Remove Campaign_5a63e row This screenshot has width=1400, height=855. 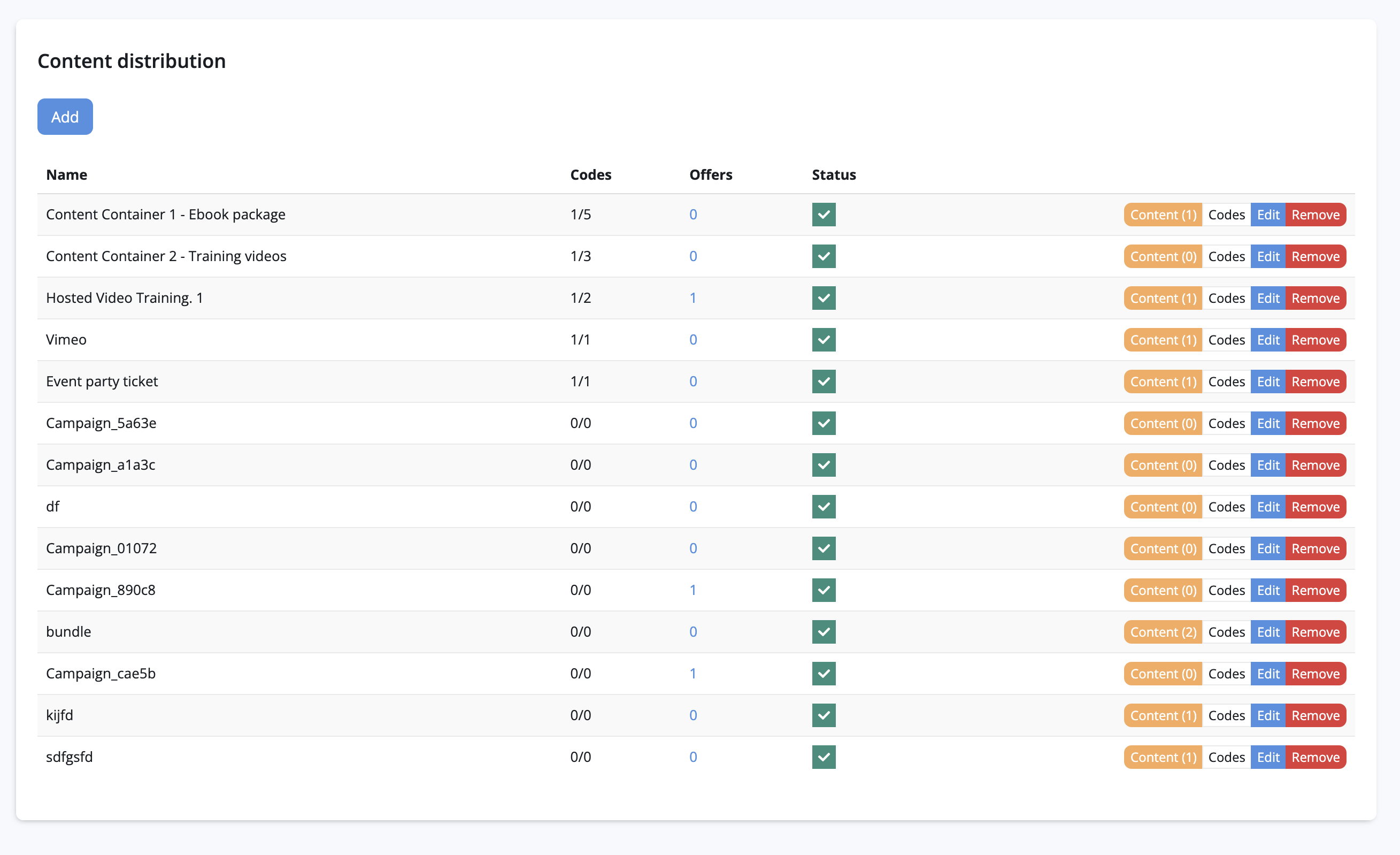tap(1315, 424)
